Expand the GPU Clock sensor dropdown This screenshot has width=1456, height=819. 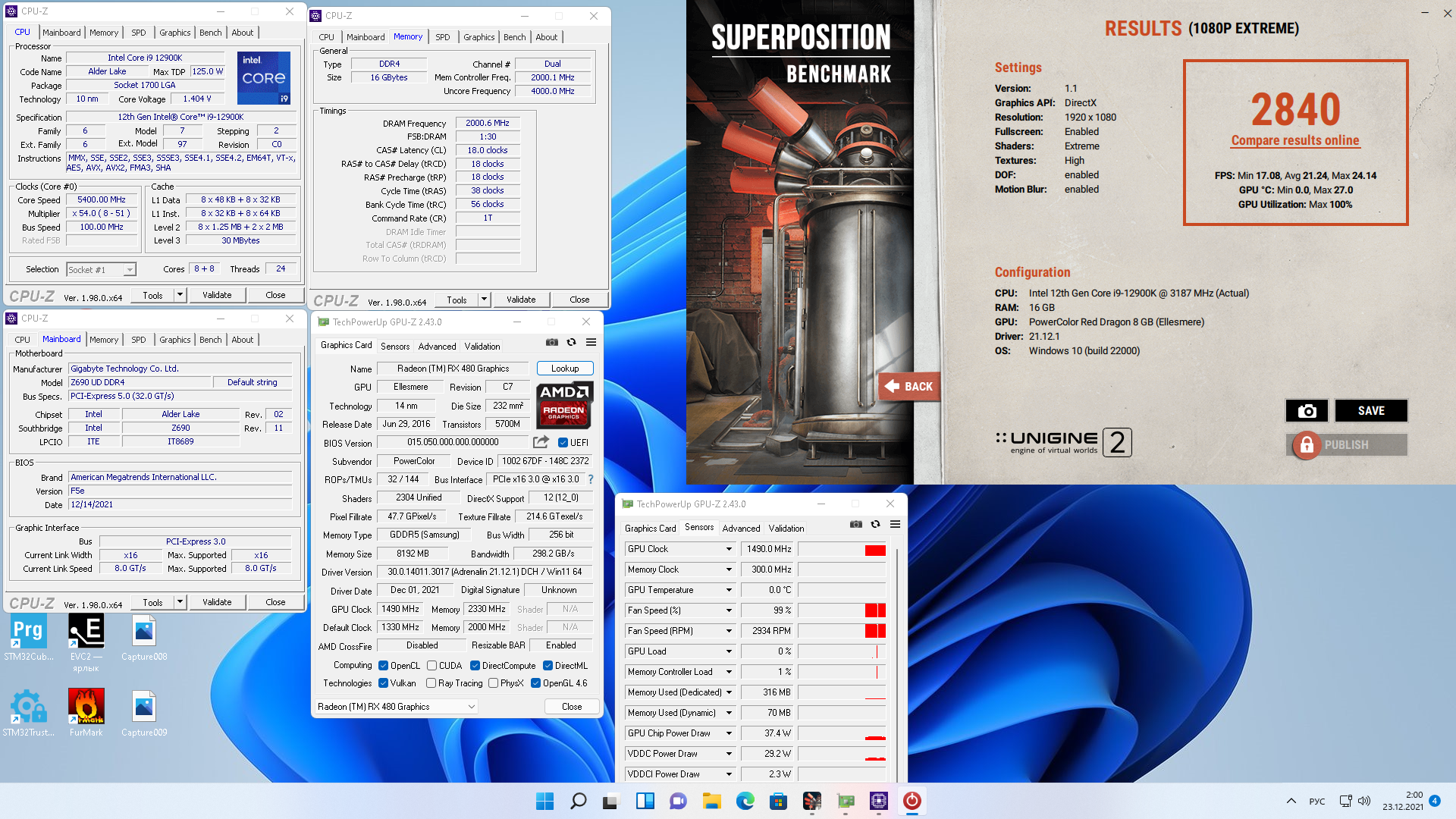[730, 549]
